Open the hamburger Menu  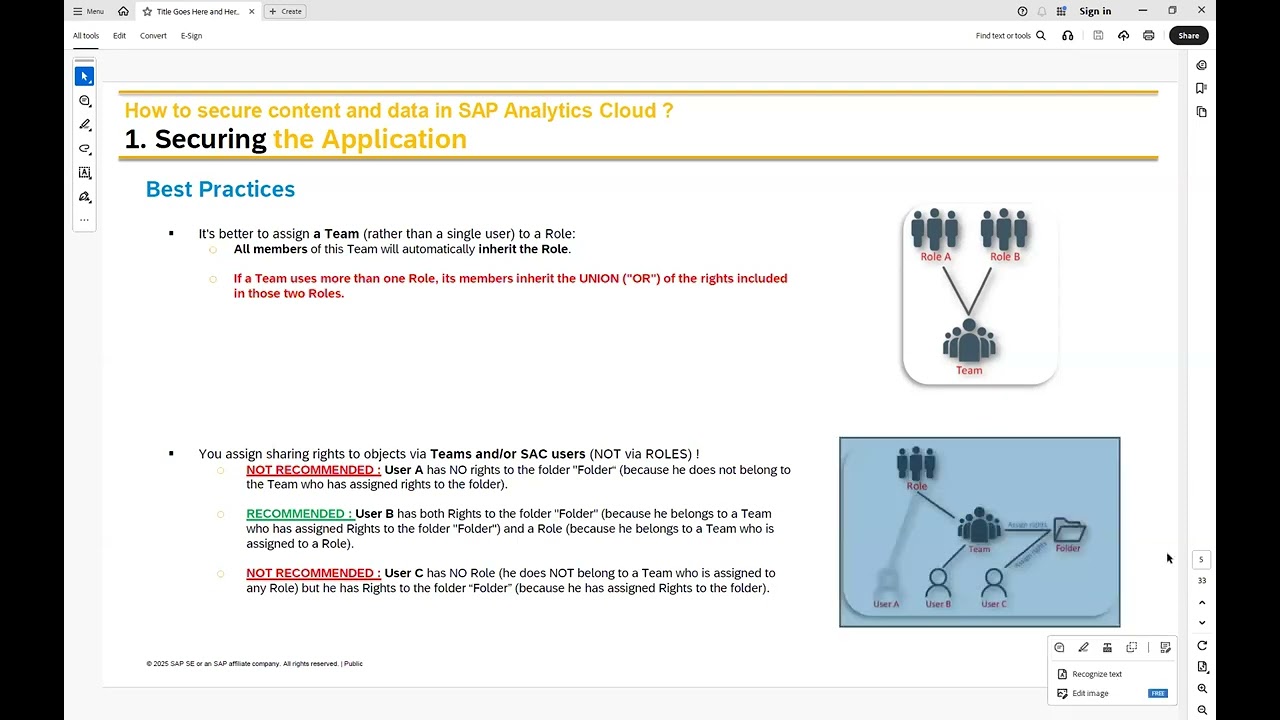pyautogui.click(x=88, y=11)
